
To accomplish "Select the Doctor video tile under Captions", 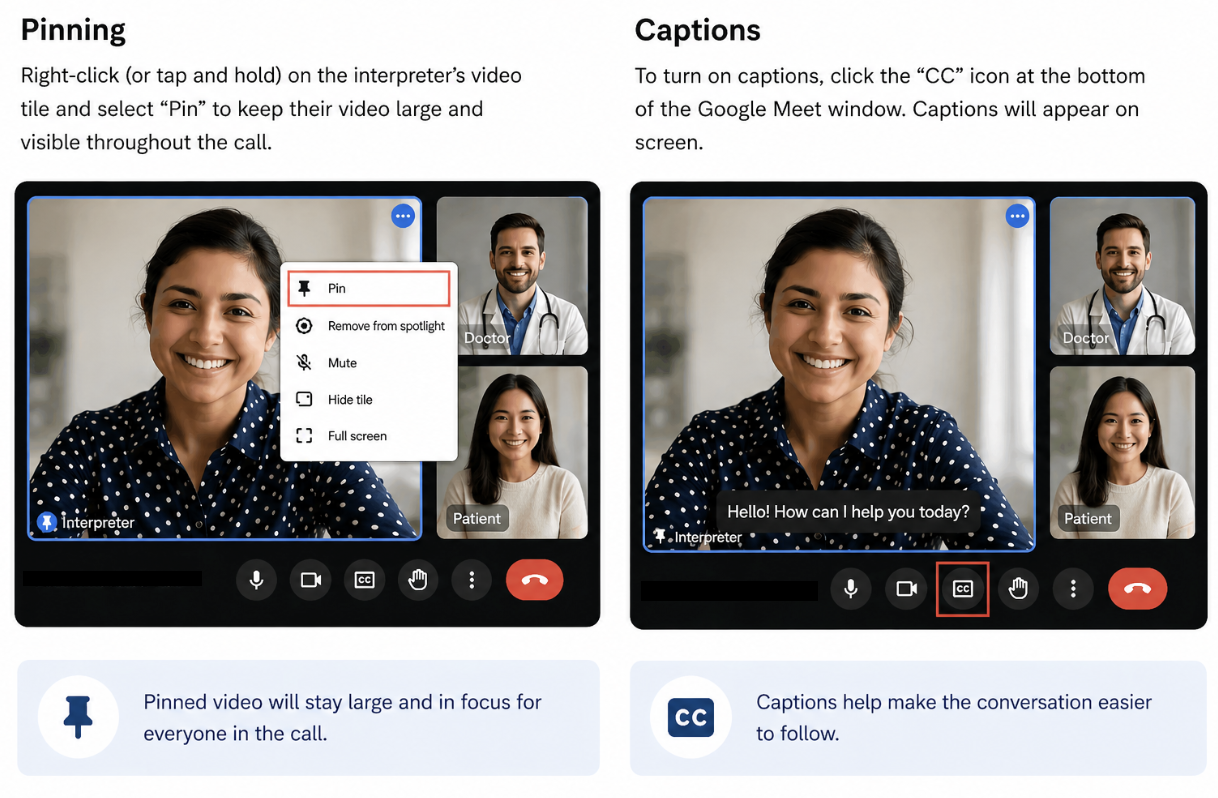I will coord(1122,276).
